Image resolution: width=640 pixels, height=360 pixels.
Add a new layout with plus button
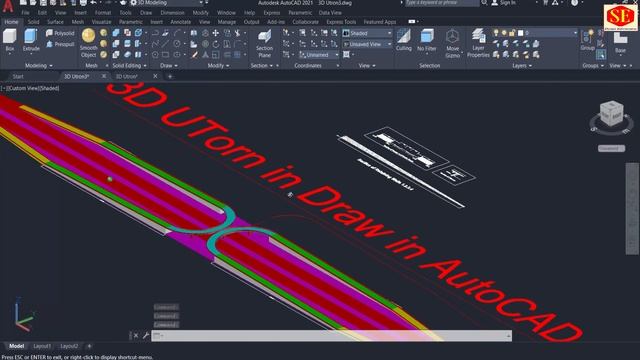click(89, 346)
